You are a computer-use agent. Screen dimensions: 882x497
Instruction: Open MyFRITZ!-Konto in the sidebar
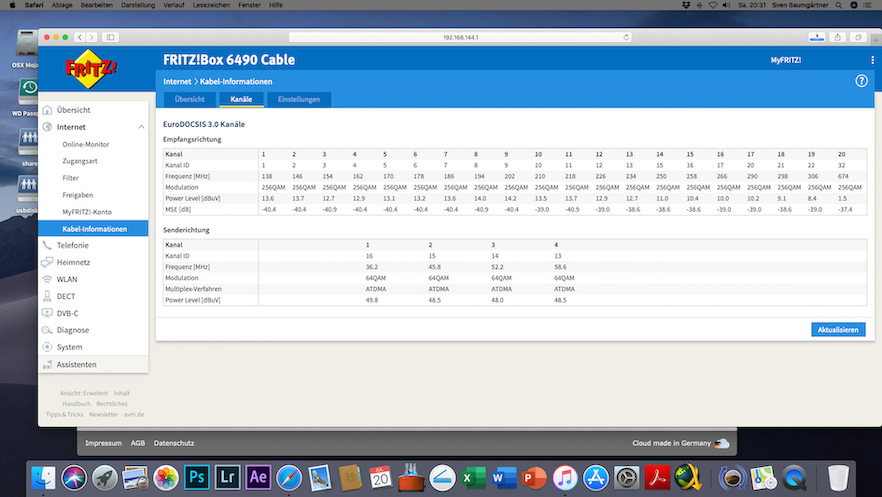[87, 212]
